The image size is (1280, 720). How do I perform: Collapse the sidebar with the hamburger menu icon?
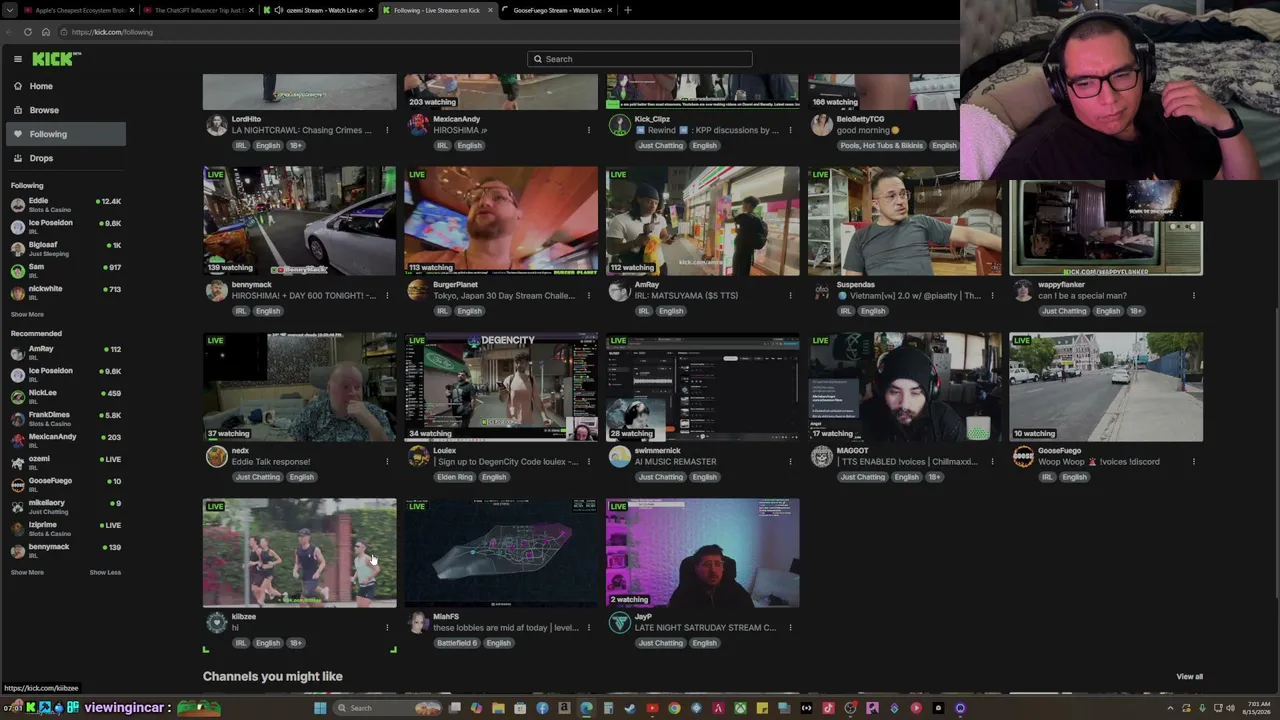tap(17, 59)
